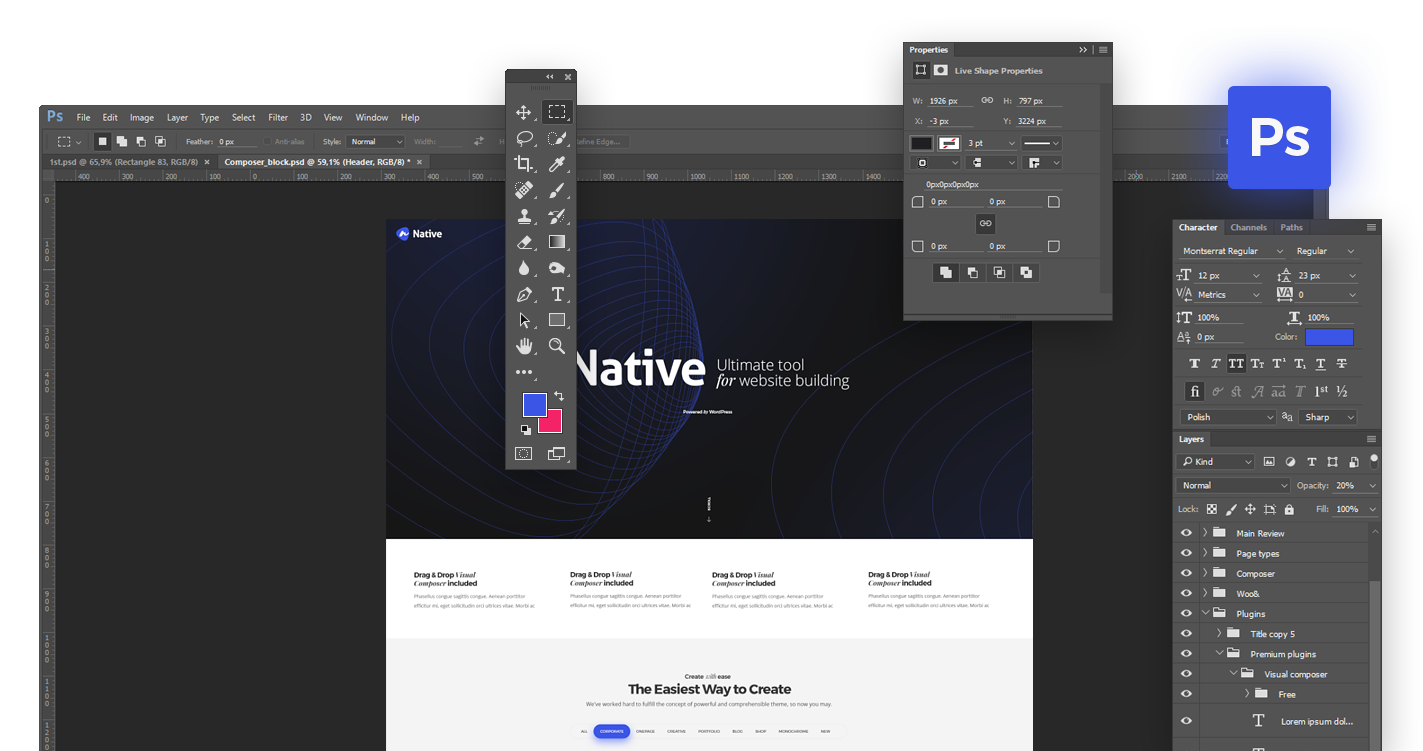This screenshot has width=1423, height=751.
Task: Open the Edit Toolbar three-dots button
Action: pyautogui.click(x=524, y=372)
